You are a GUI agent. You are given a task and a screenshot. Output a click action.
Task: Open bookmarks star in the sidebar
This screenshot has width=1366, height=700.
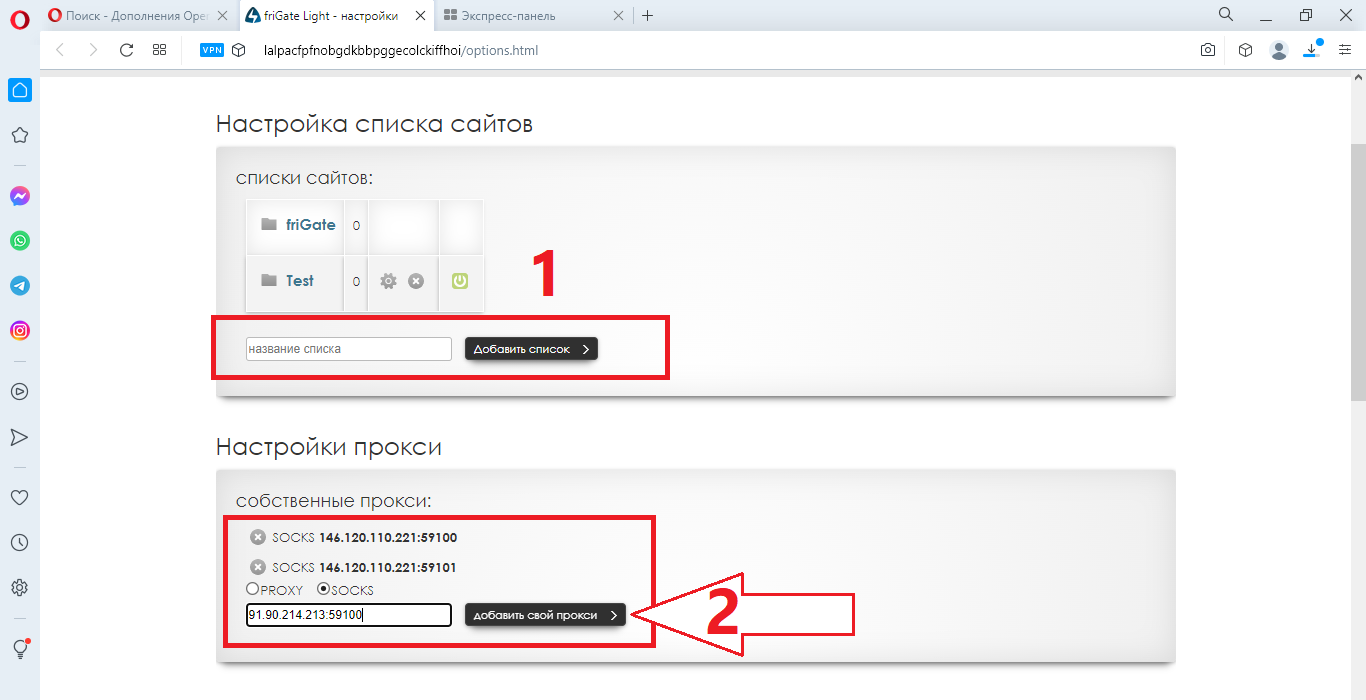pos(20,136)
